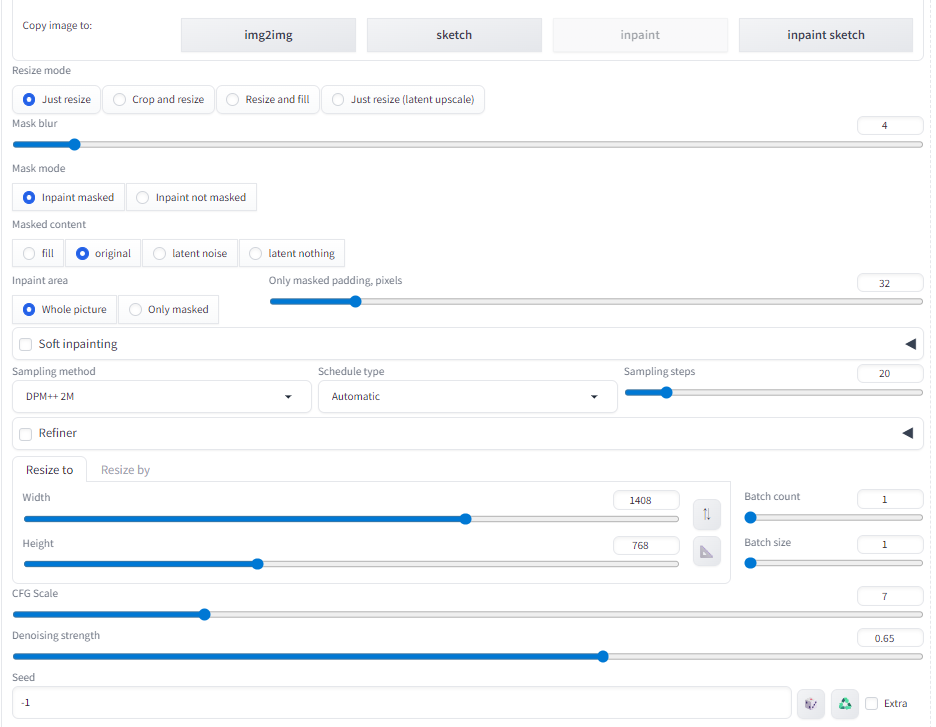The image size is (936, 727).
Task: Click the aspect ratio ruler icon
Action: coord(706,551)
